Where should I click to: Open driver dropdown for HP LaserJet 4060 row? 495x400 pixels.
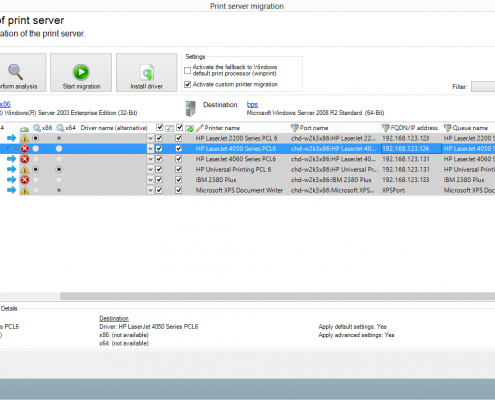pos(150,159)
